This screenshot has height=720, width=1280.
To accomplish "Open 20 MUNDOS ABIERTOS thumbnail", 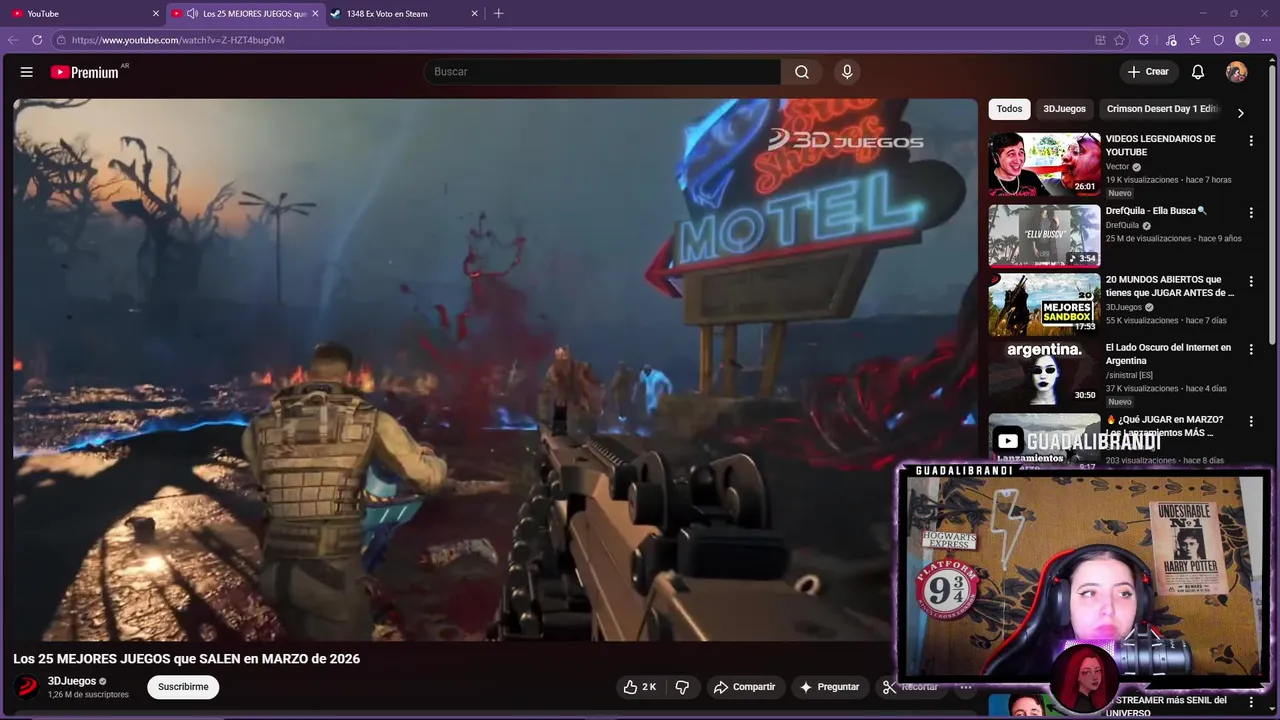I will pos(1044,305).
